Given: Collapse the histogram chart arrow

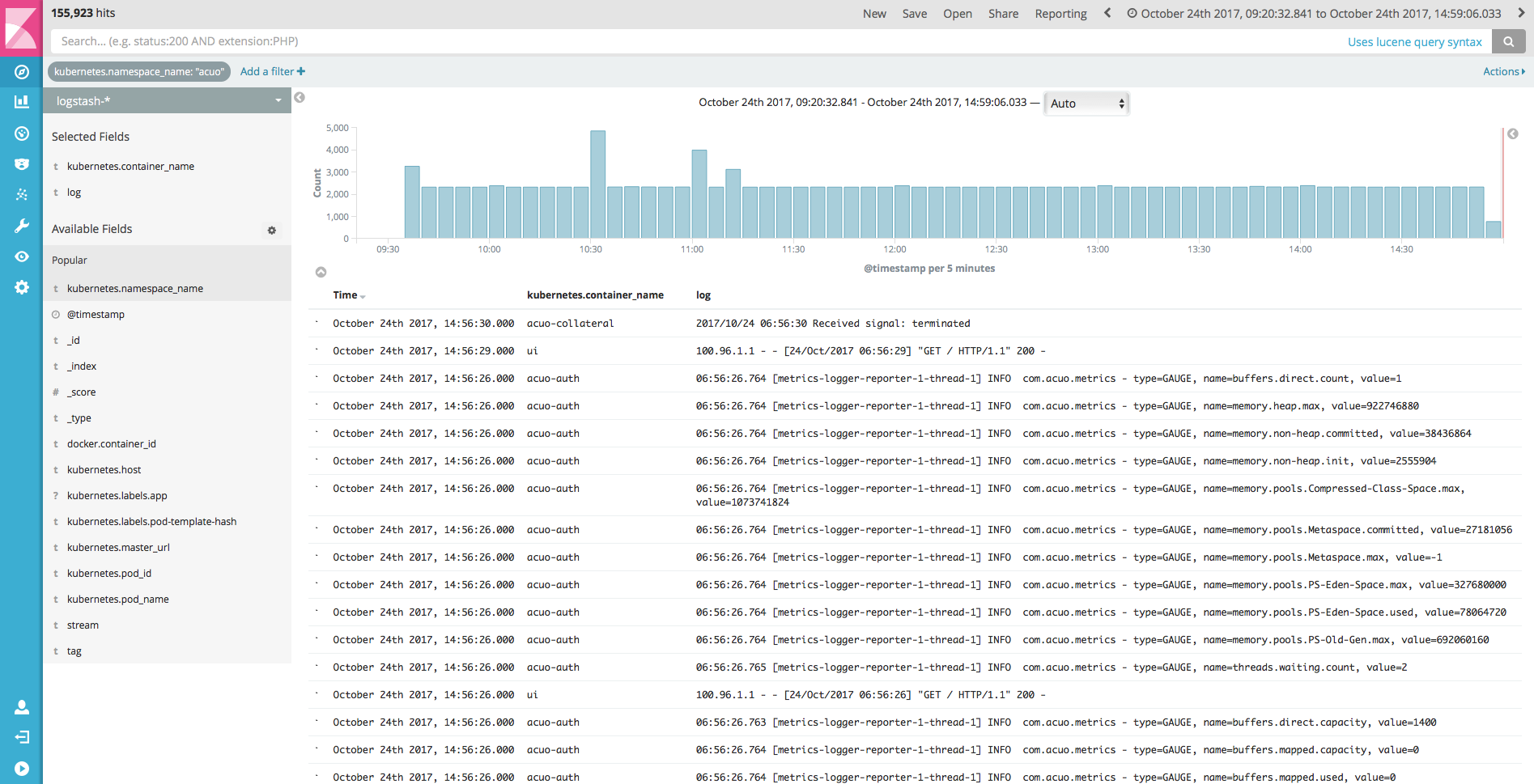Looking at the screenshot, I should point(321,272).
